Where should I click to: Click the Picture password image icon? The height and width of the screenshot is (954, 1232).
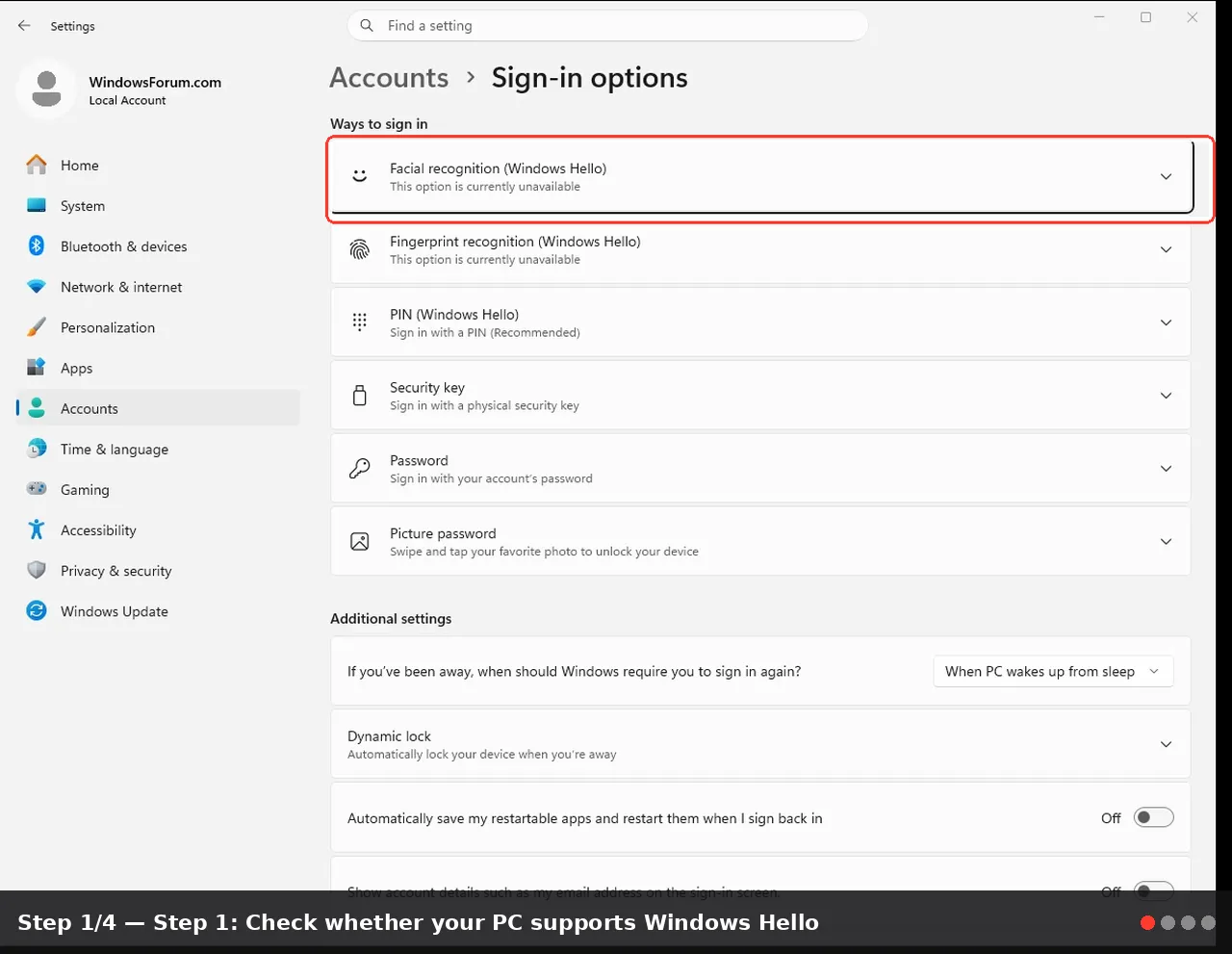360,541
